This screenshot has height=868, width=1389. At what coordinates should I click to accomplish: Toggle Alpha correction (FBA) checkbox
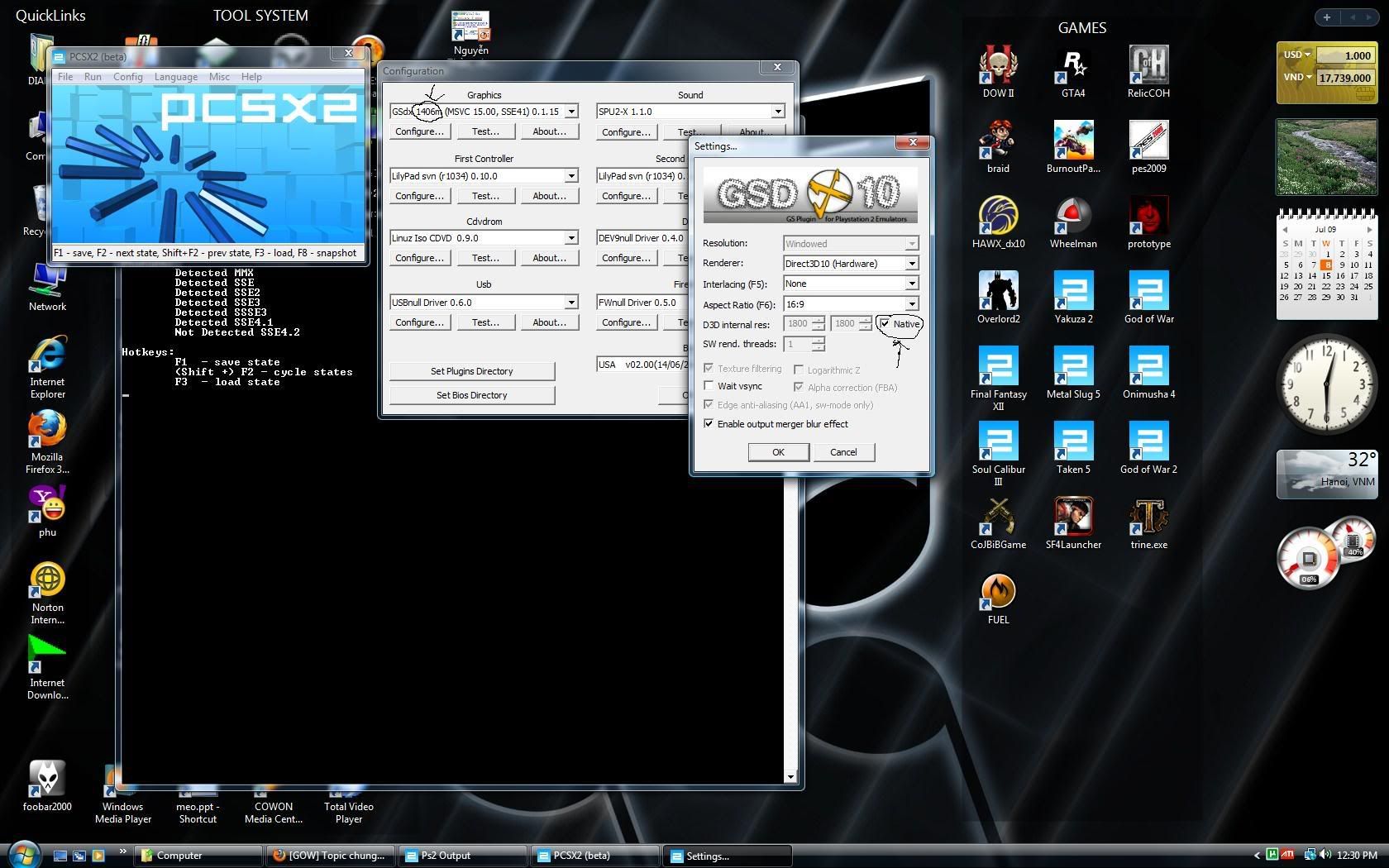799,387
